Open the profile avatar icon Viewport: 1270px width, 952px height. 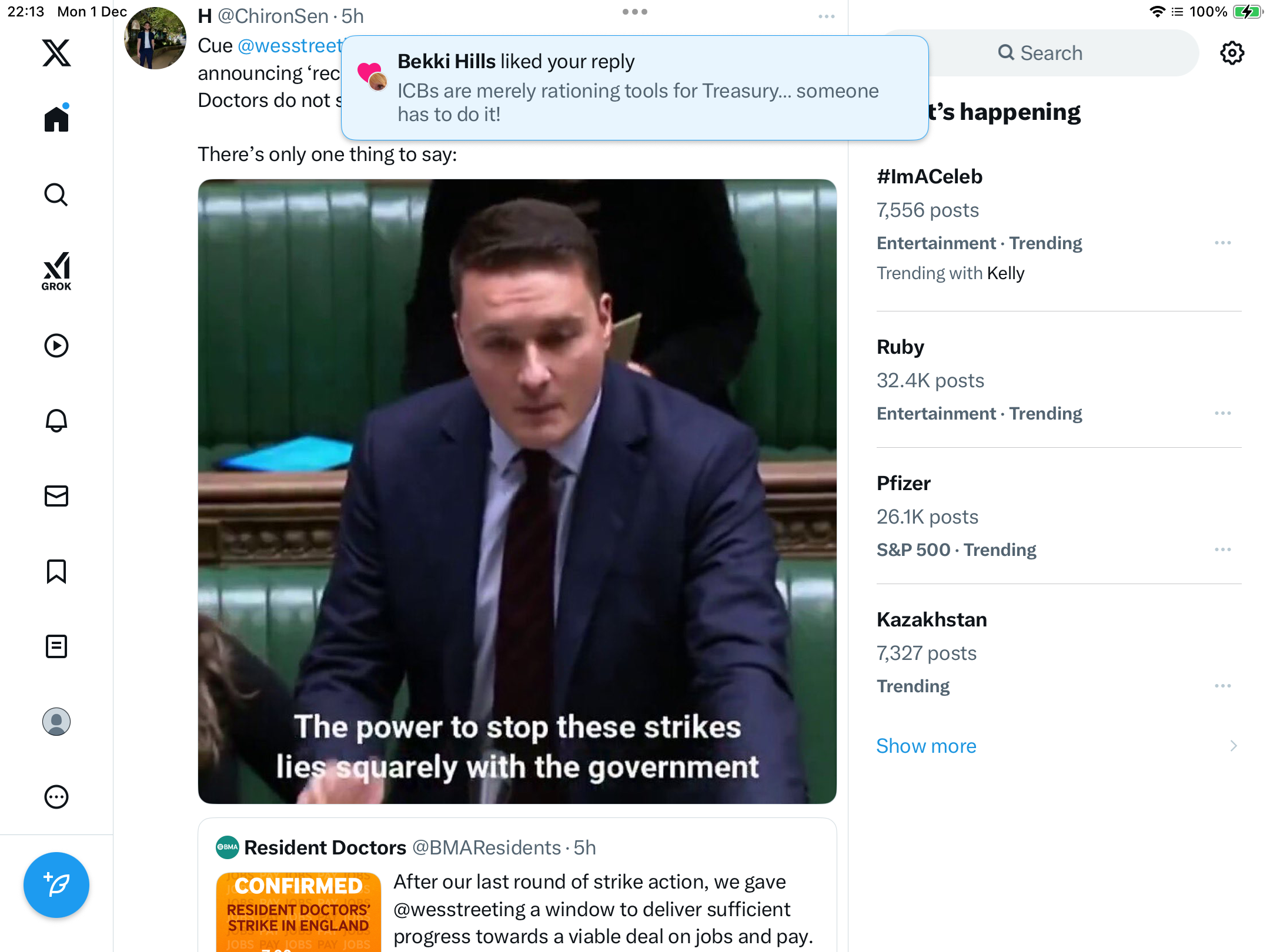pos(56,722)
